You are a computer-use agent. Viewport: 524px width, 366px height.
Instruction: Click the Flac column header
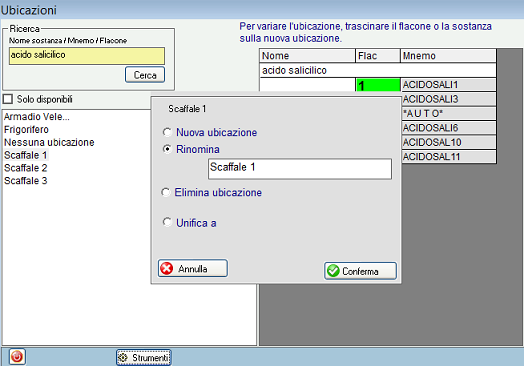pos(378,55)
